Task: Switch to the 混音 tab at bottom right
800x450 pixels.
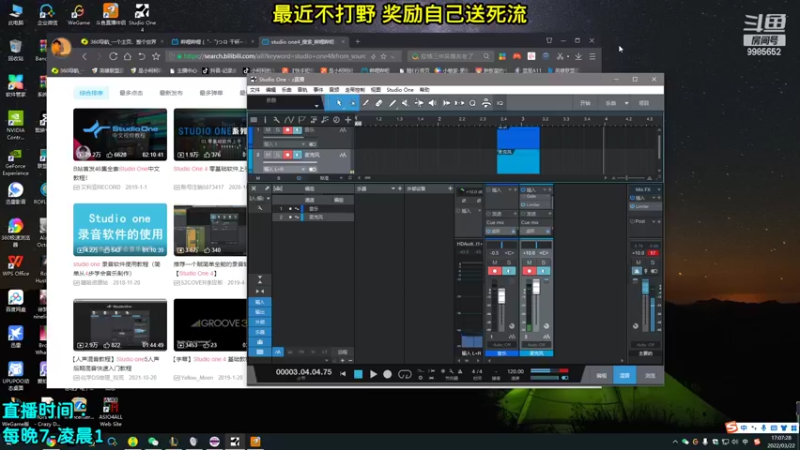Action: coord(624,376)
